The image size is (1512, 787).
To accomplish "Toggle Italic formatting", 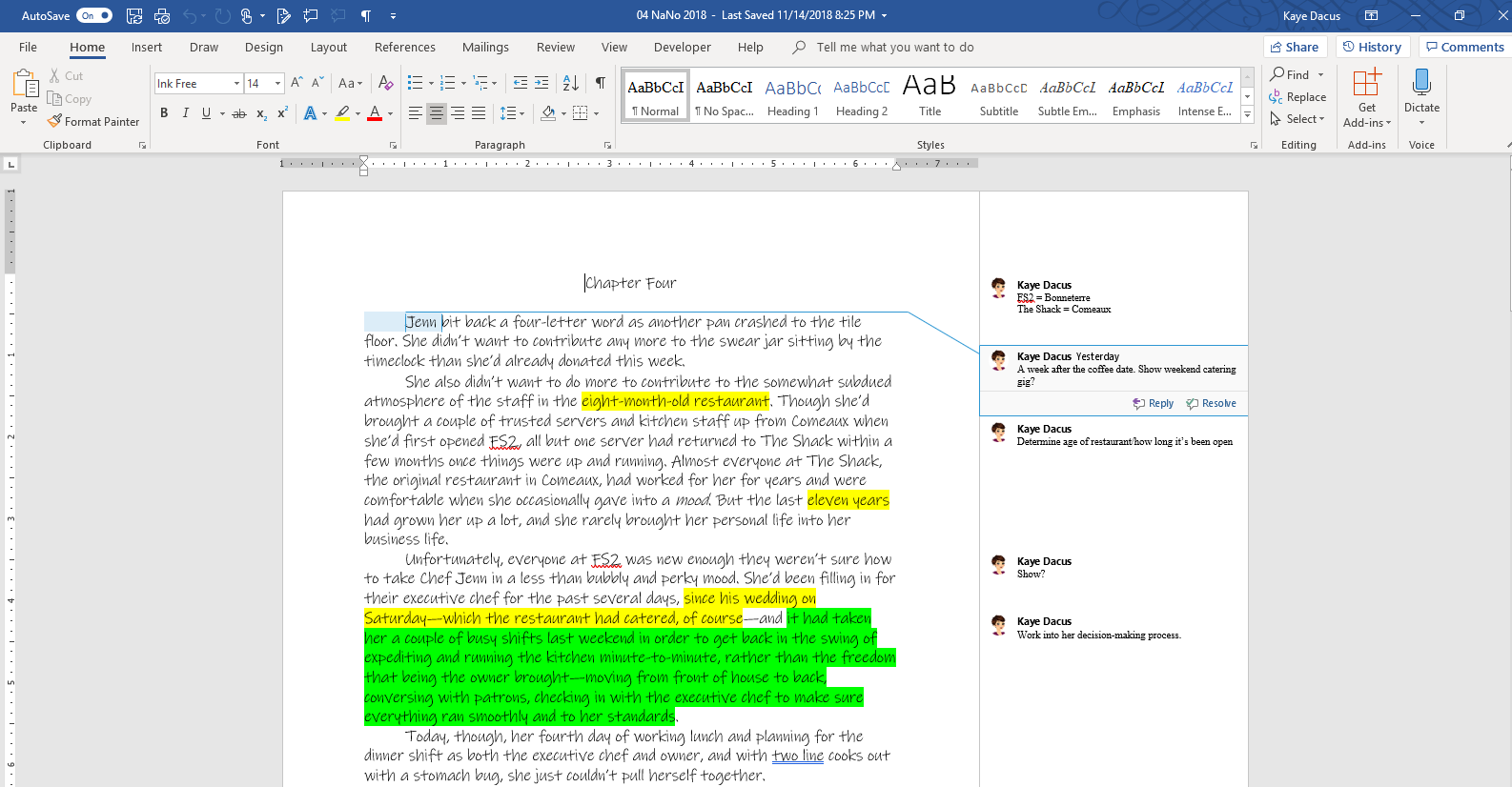I will click(x=185, y=113).
